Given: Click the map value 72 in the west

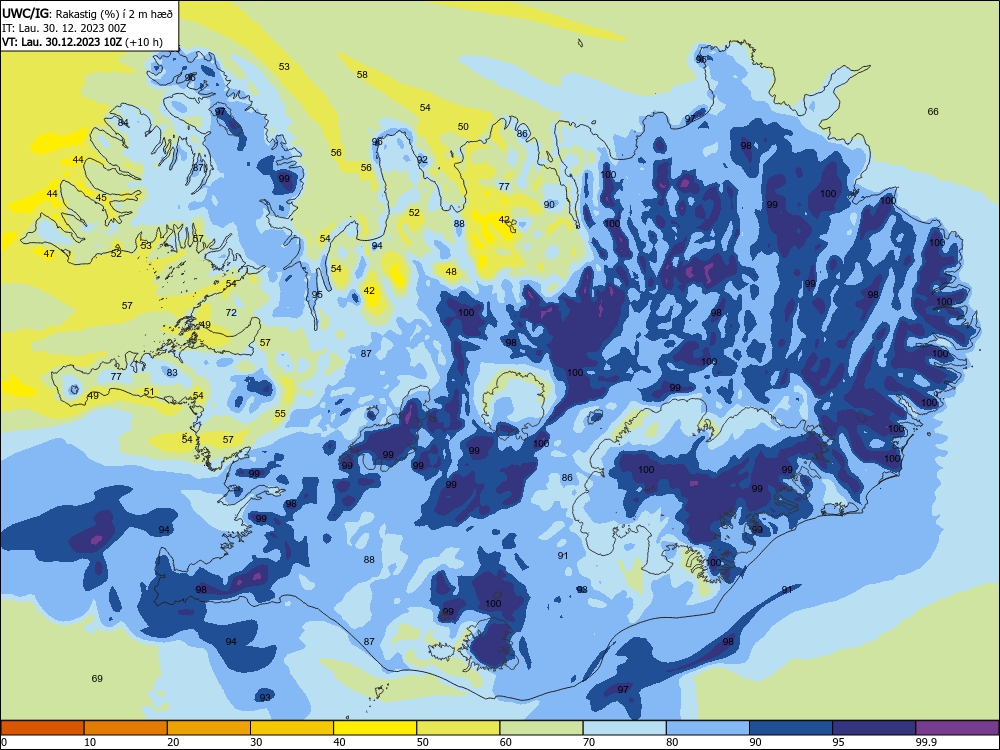Looking at the screenshot, I should click(231, 312).
